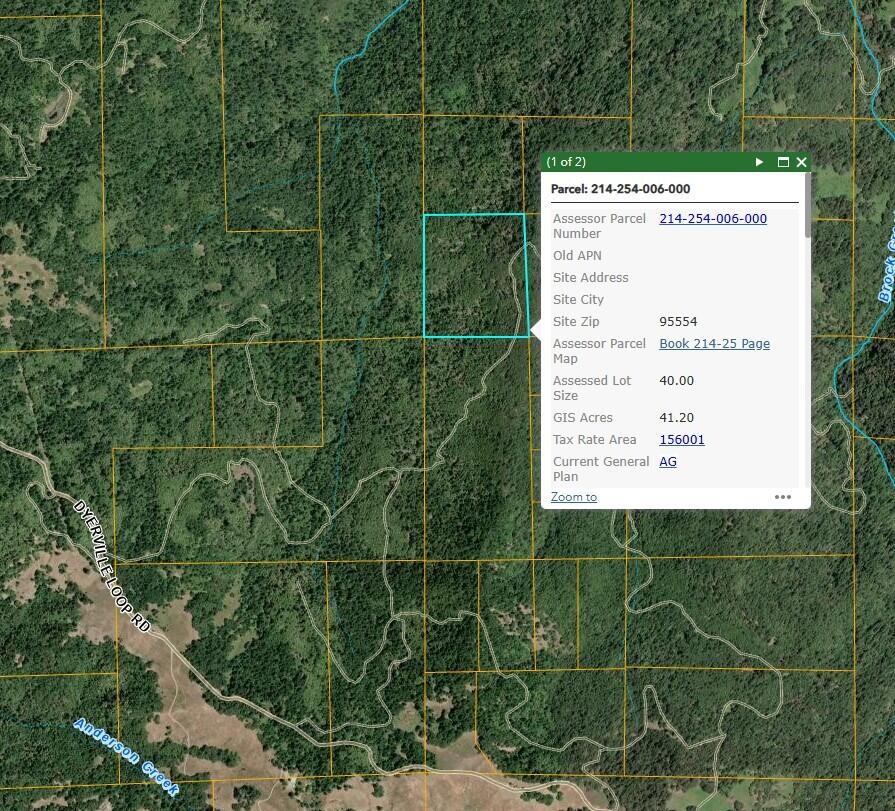Show next feature in popup
The image size is (895, 811).
point(759,162)
